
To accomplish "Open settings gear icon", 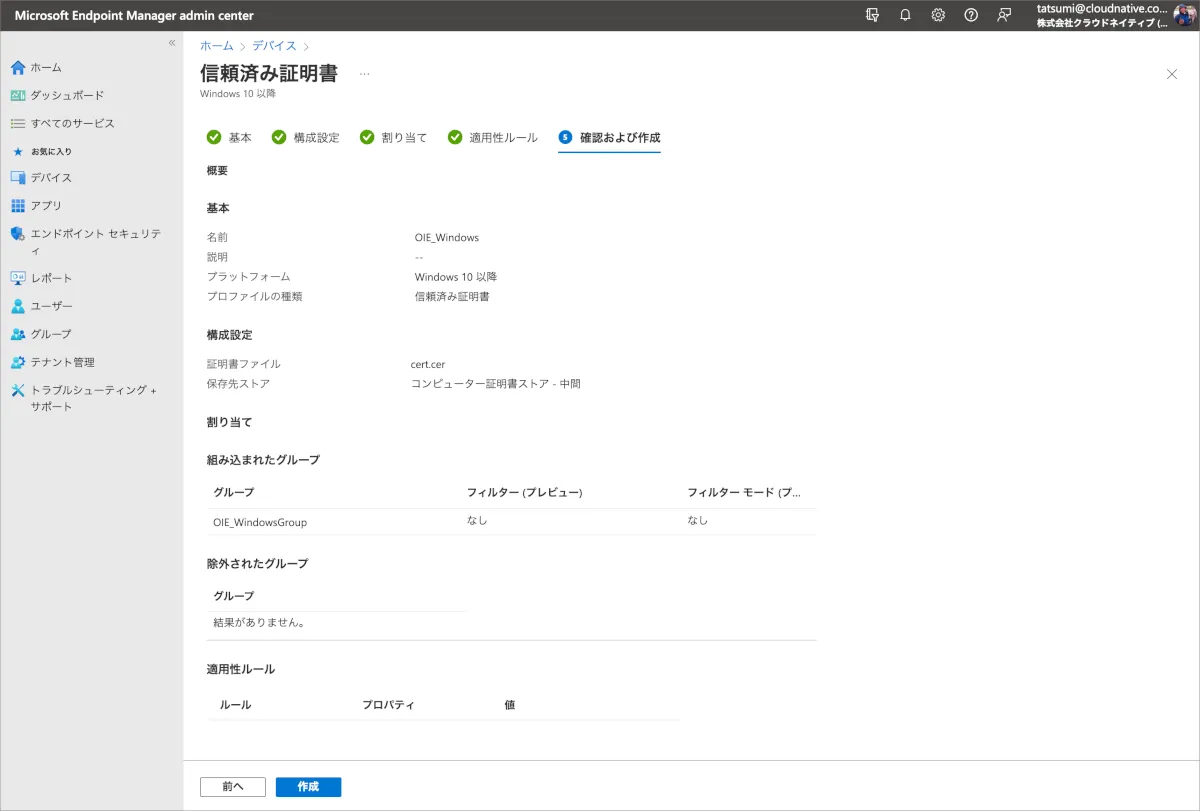I will coord(938,15).
